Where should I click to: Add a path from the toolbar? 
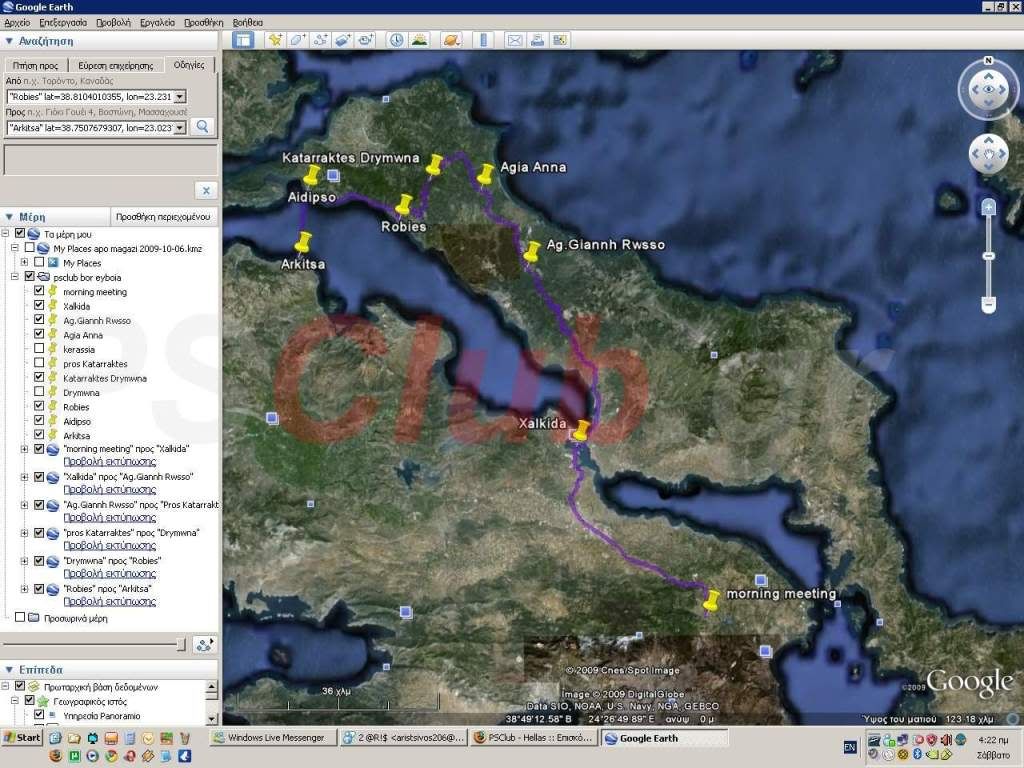[320, 40]
